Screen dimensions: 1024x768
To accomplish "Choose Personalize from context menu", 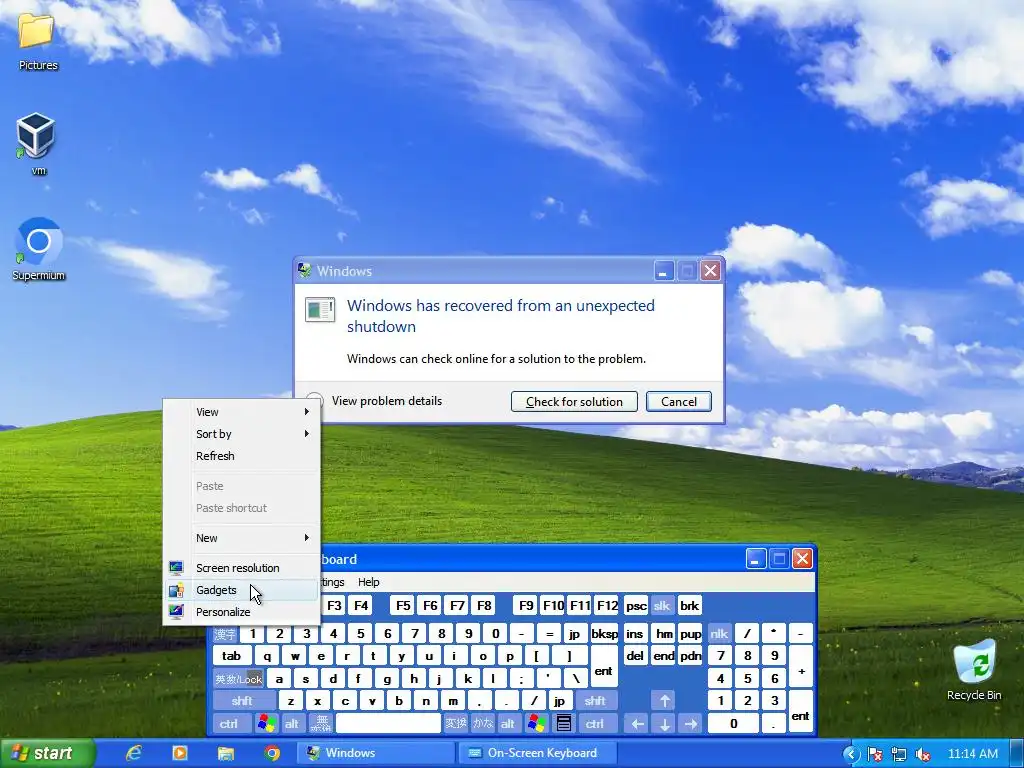I will [242, 612].
